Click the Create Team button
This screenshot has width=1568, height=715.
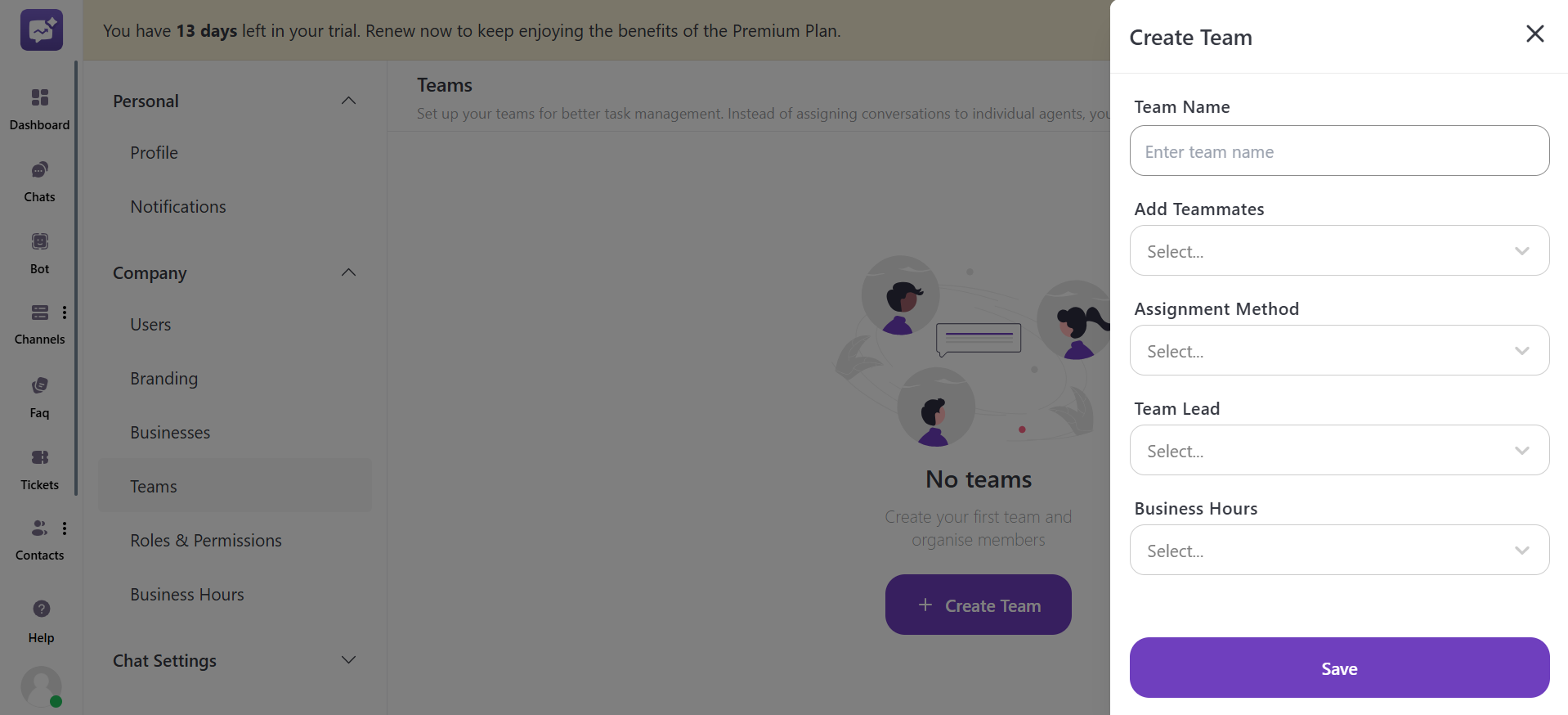click(x=978, y=605)
